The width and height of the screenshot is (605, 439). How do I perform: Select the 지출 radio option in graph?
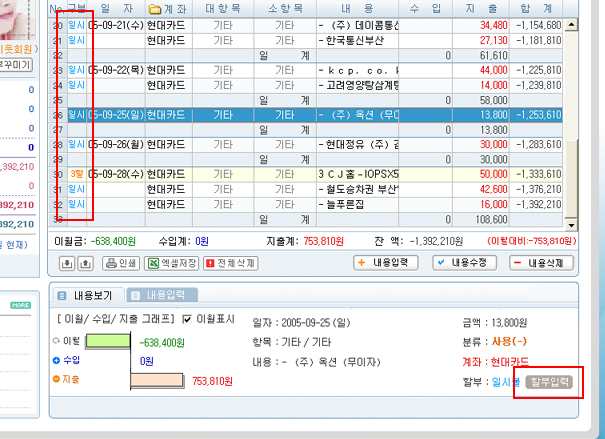[x=55, y=379]
